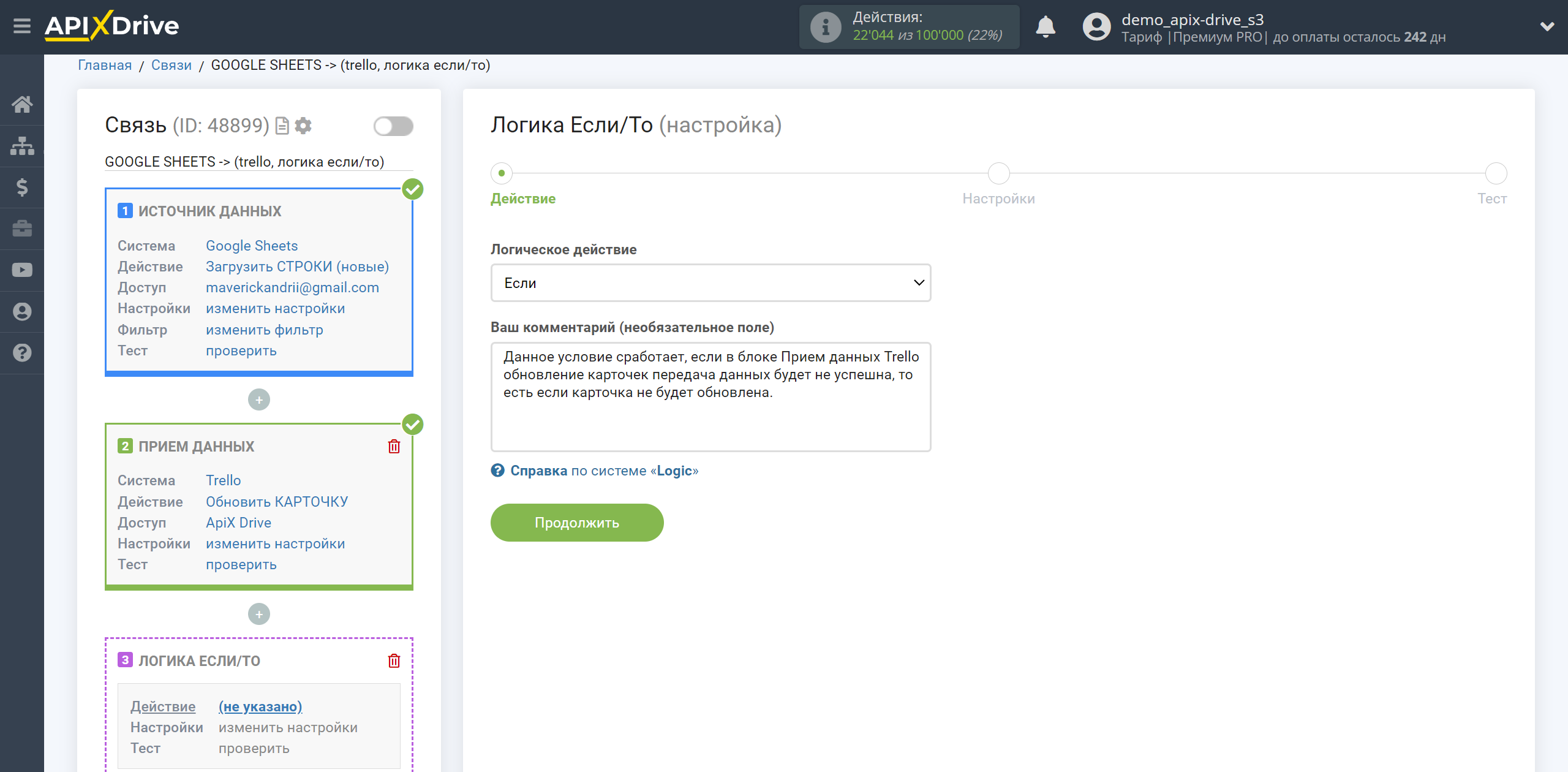The image size is (1568, 772).
Task: Open help question sidebar icon
Action: click(22, 353)
